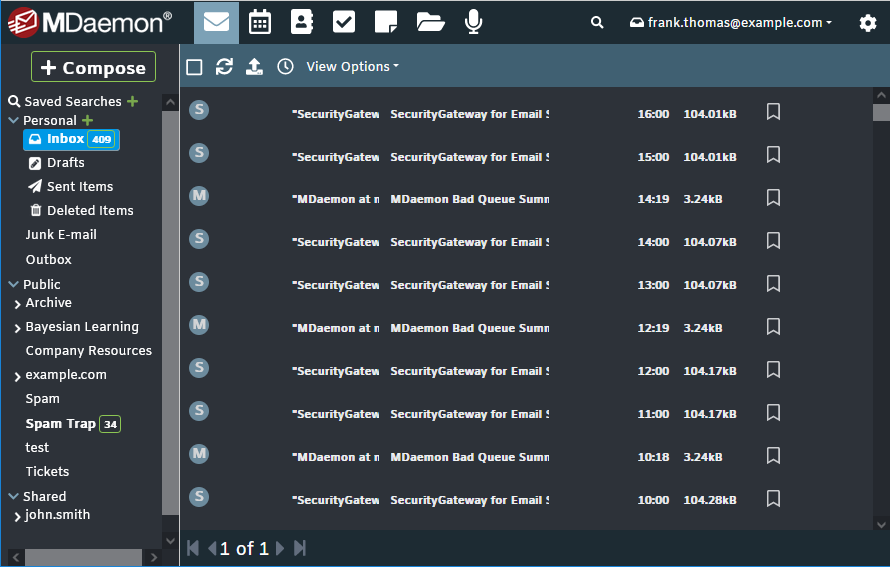This screenshot has height=567, width=890.
Task: Click sender avatar of 16:00 message
Action: tap(199, 110)
